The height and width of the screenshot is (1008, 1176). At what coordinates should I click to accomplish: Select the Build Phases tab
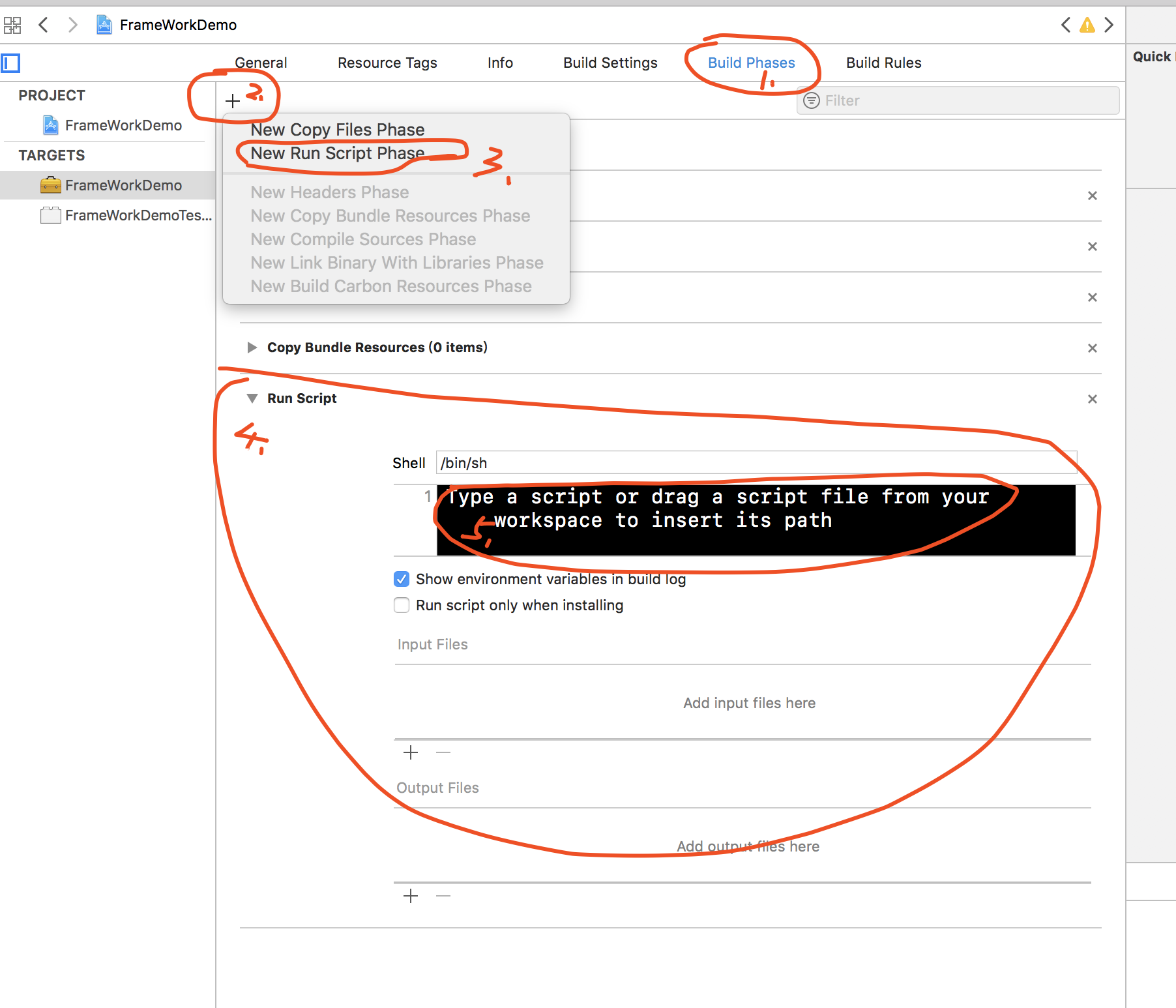(x=751, y=63)
